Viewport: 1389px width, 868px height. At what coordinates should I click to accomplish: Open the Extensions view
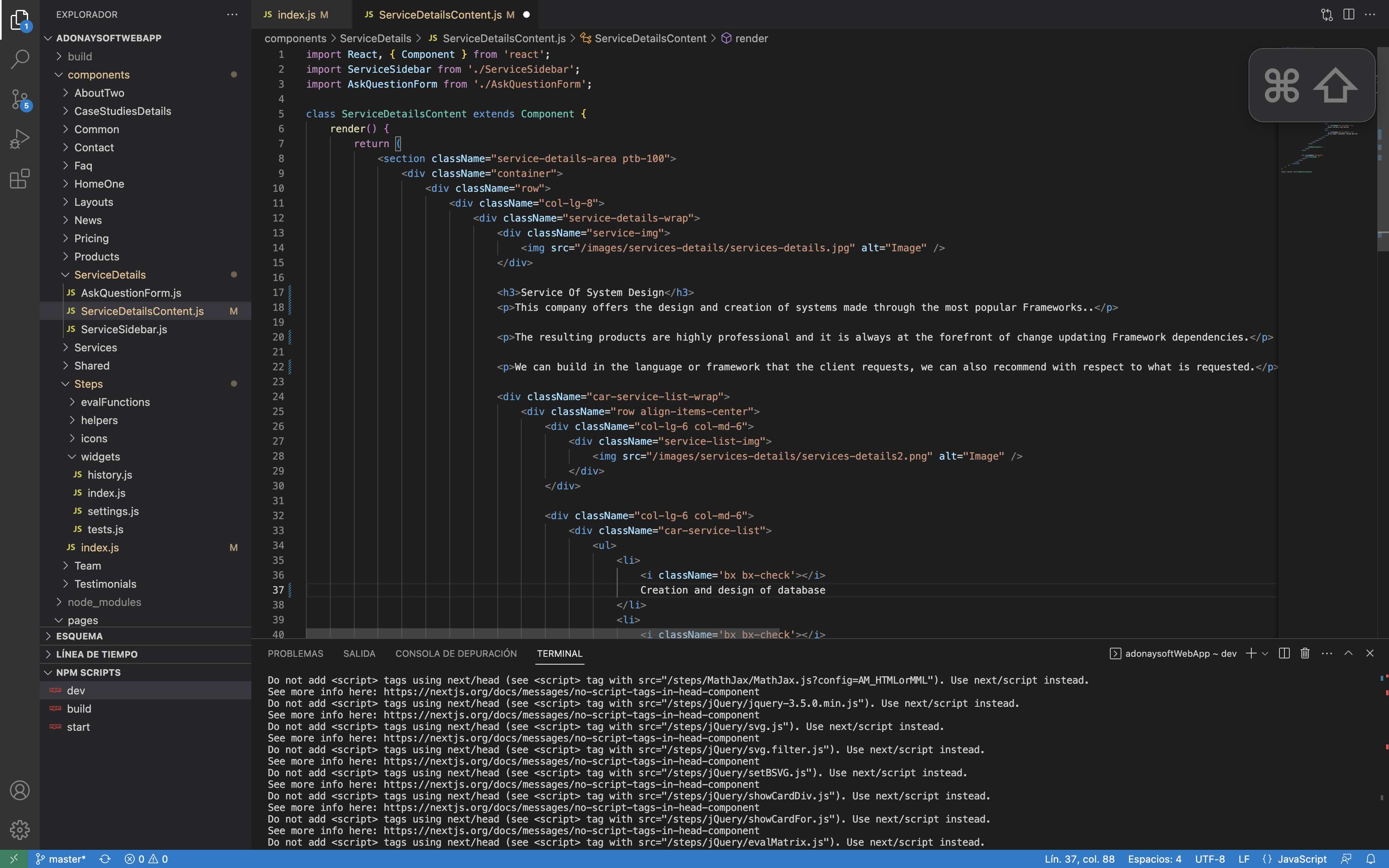[19, 179]
